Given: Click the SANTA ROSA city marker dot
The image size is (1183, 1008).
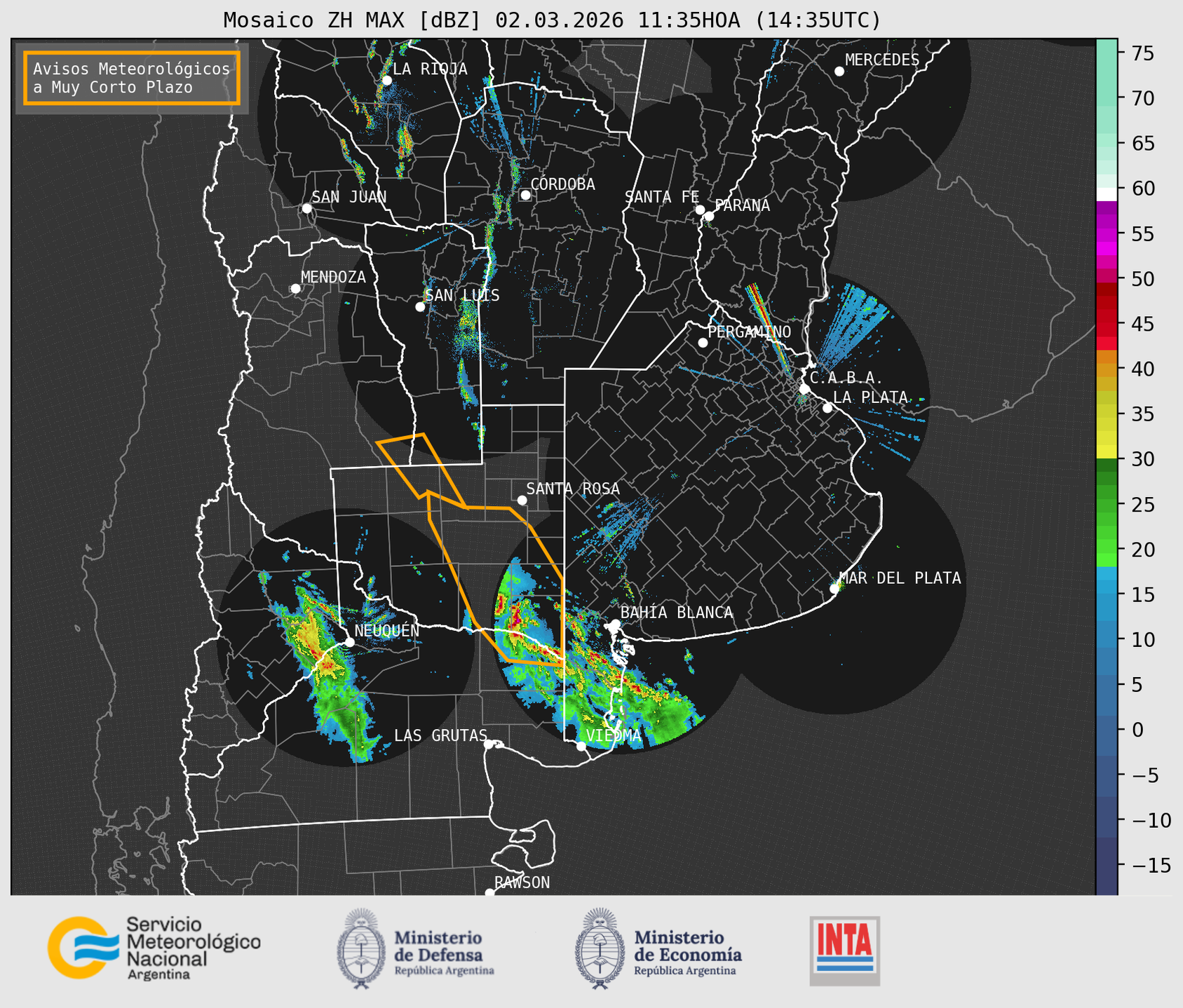Looking at the screenshot, I should pos(522,500).
